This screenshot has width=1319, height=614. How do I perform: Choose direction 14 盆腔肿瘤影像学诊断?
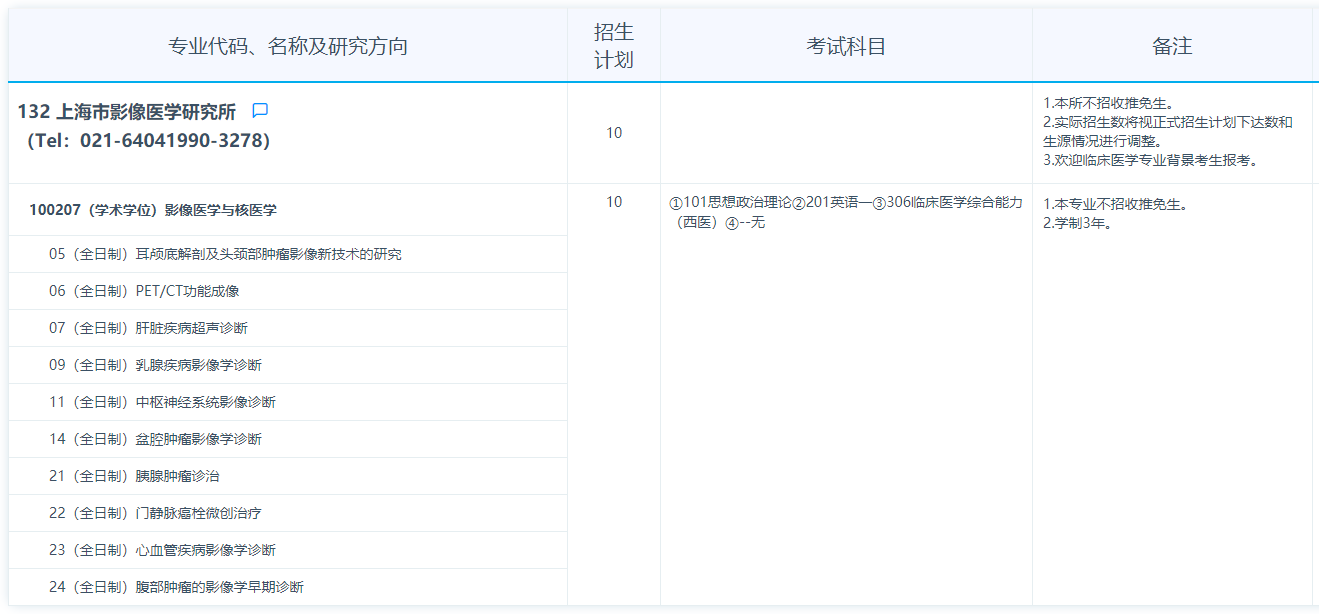pyautogui.click(x=155, y=439)
